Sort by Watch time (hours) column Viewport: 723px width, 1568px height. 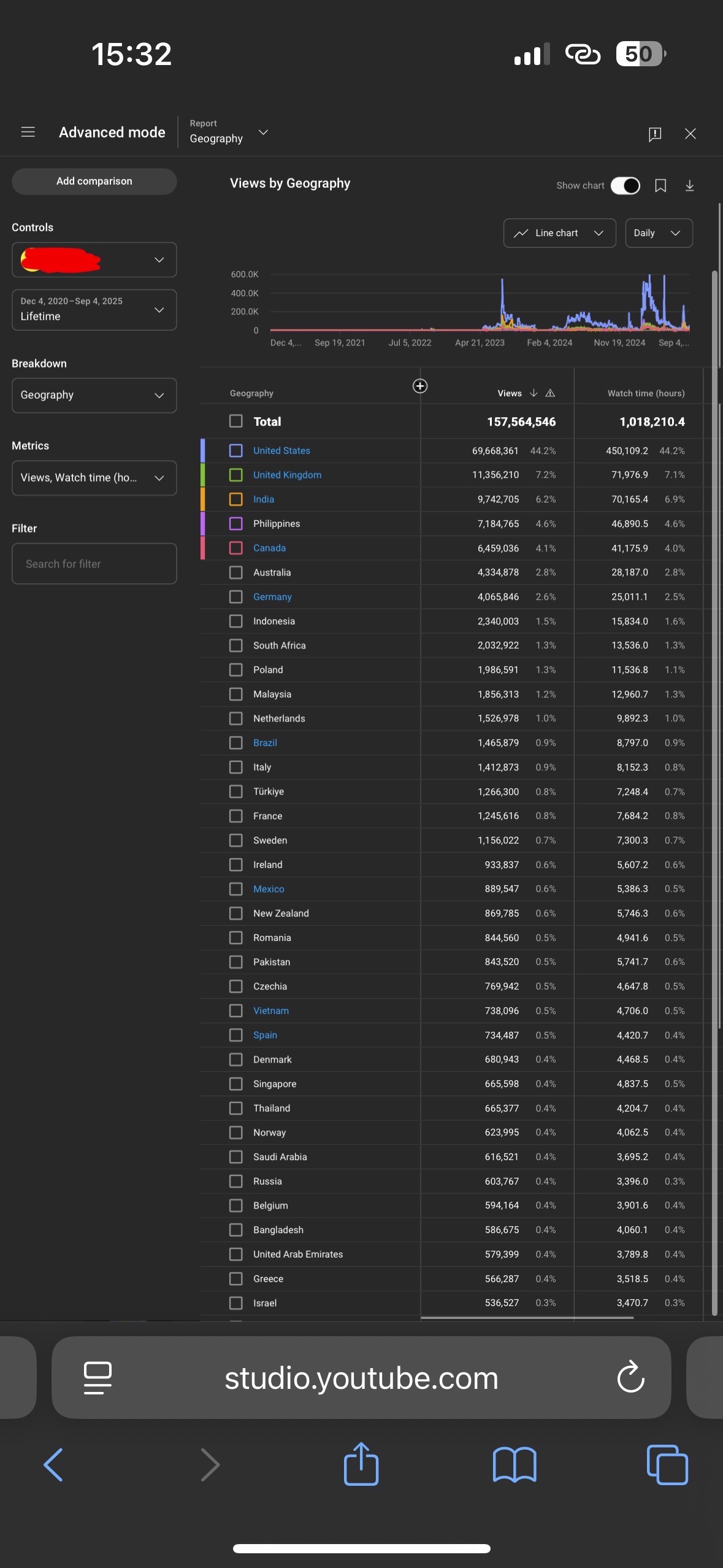click(645, 393)
